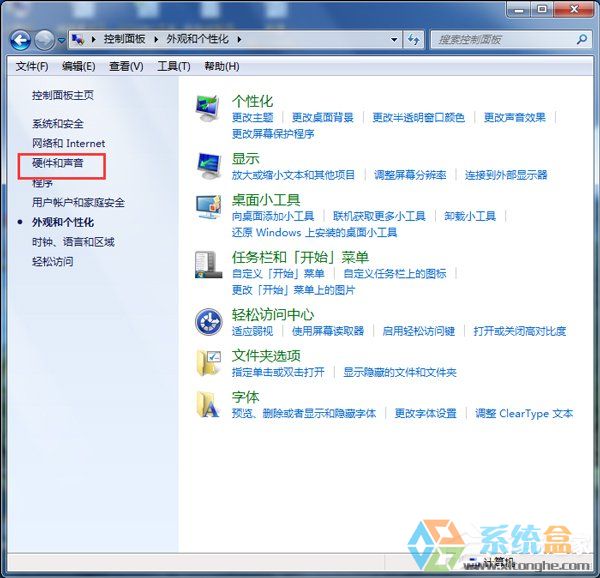Screen dimensions: 600x578
Task: Expand the arrow after 控制面板 in breadcrumb
Action: 156,39
